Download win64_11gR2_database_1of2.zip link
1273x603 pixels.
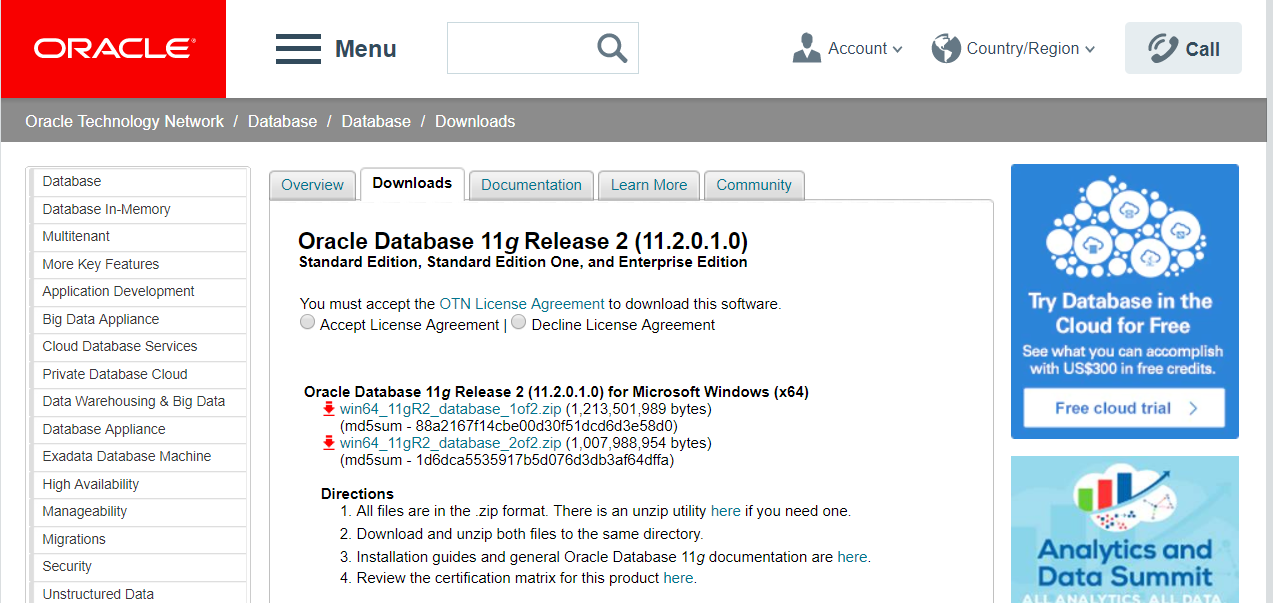(x=451, y=409)
